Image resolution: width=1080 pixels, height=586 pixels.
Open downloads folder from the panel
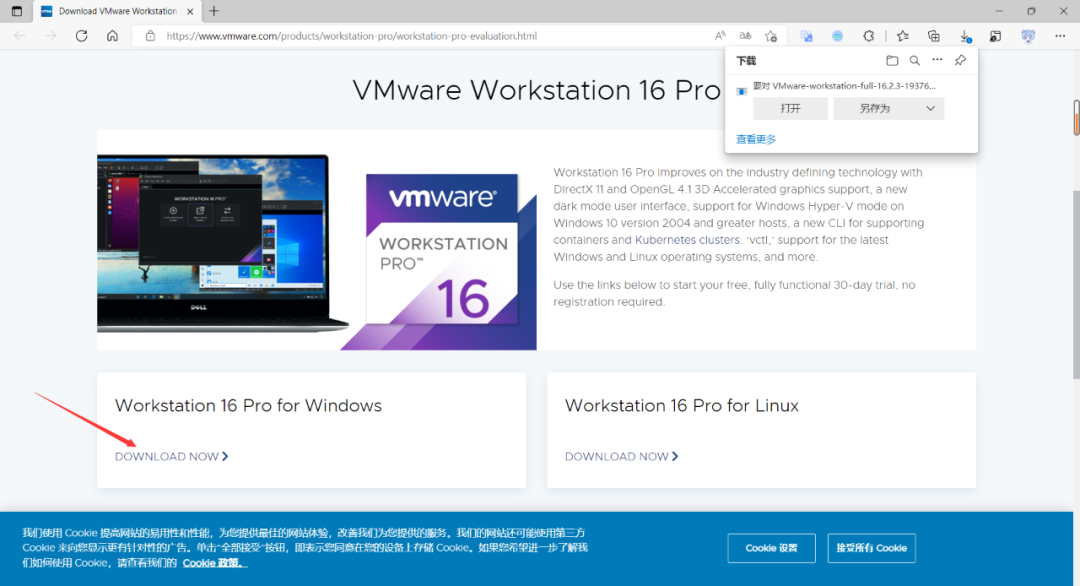[x=892, y=61]
